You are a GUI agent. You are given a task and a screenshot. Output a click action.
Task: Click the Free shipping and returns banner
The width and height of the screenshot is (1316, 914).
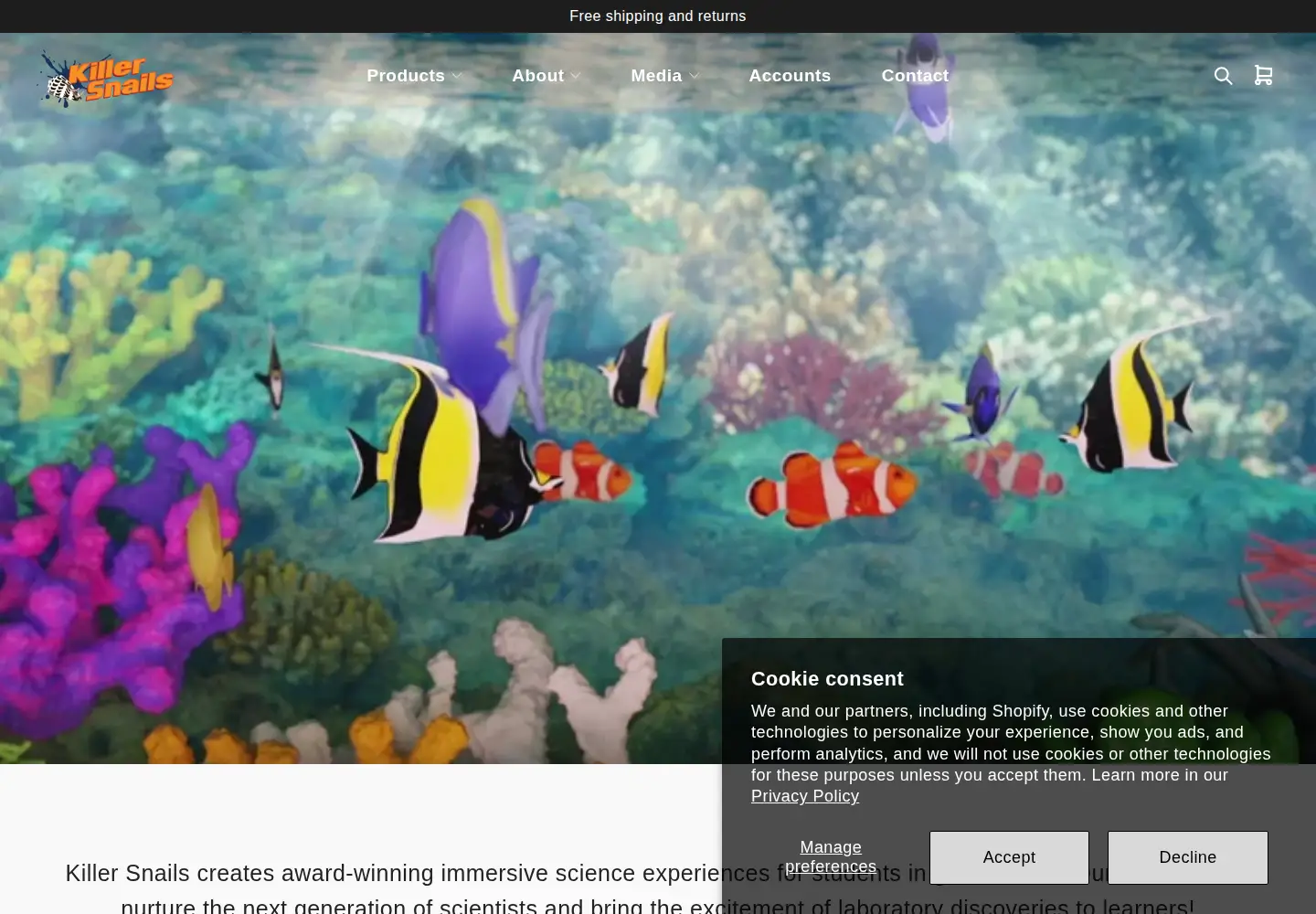coord(658,16)
